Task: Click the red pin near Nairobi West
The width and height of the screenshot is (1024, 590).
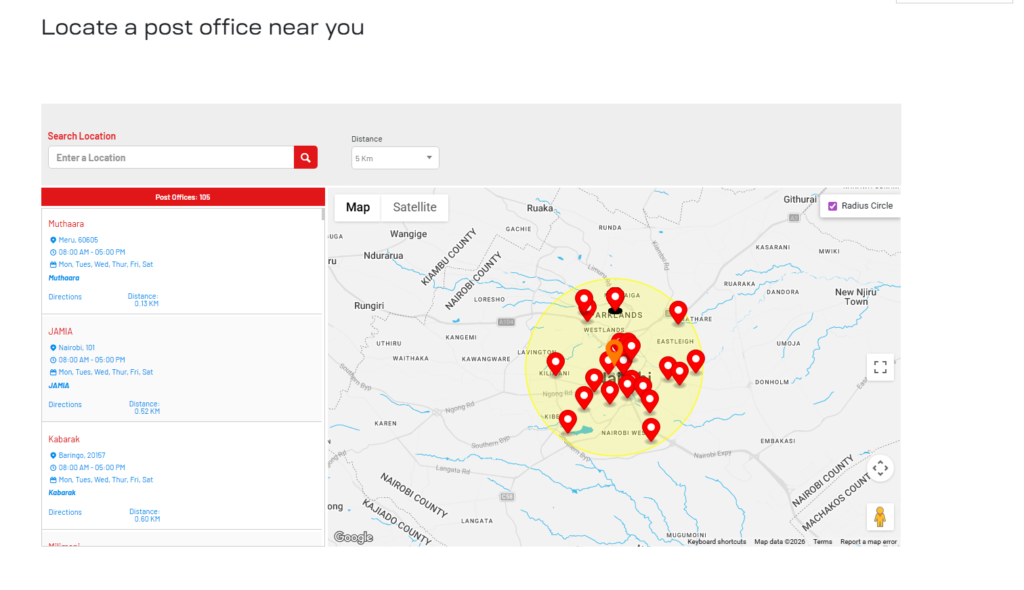Action: 651,429
